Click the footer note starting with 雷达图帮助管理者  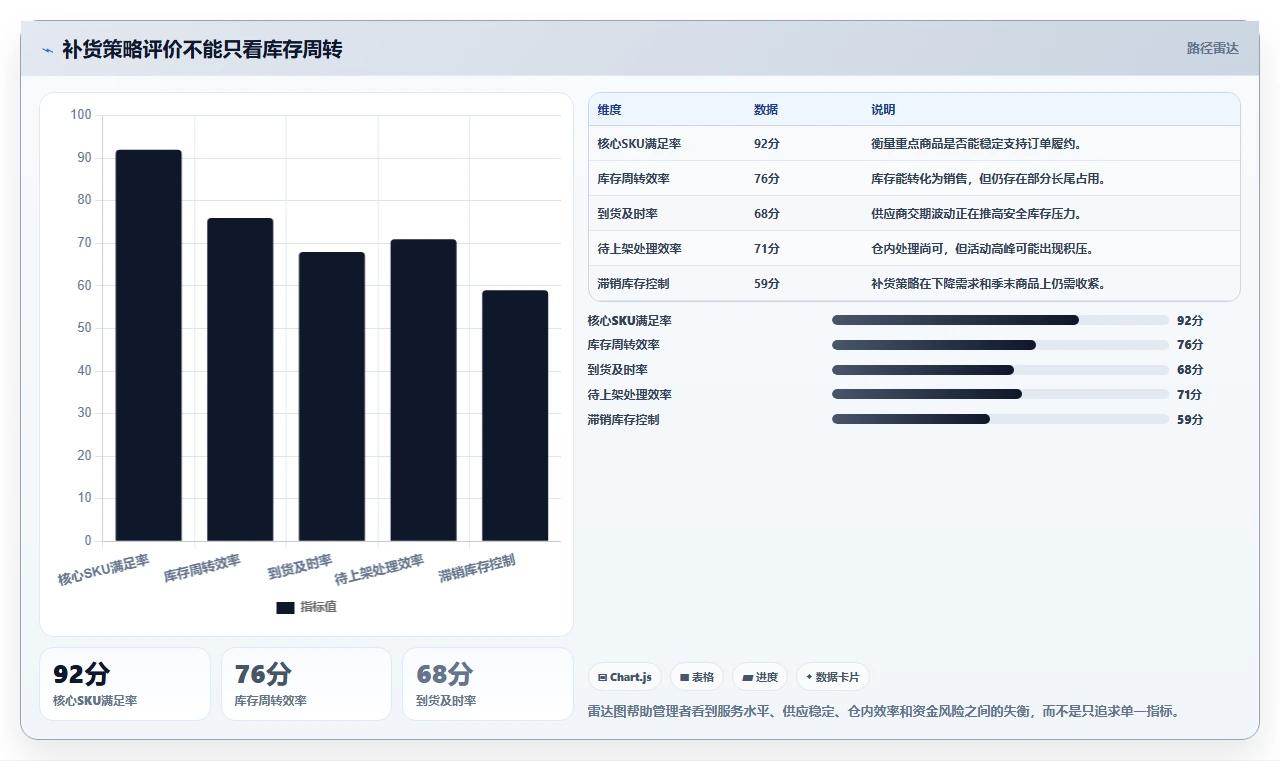click(x=885, y=712)
